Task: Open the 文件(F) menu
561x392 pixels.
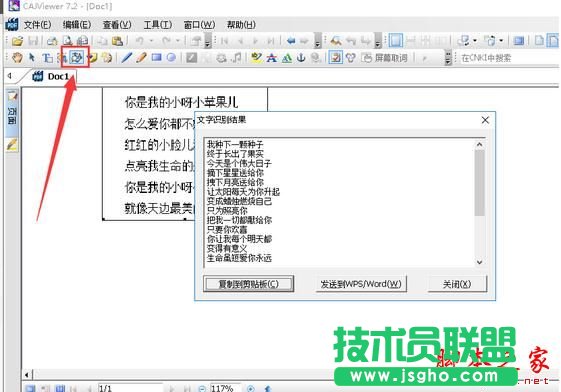Action: 38,25
